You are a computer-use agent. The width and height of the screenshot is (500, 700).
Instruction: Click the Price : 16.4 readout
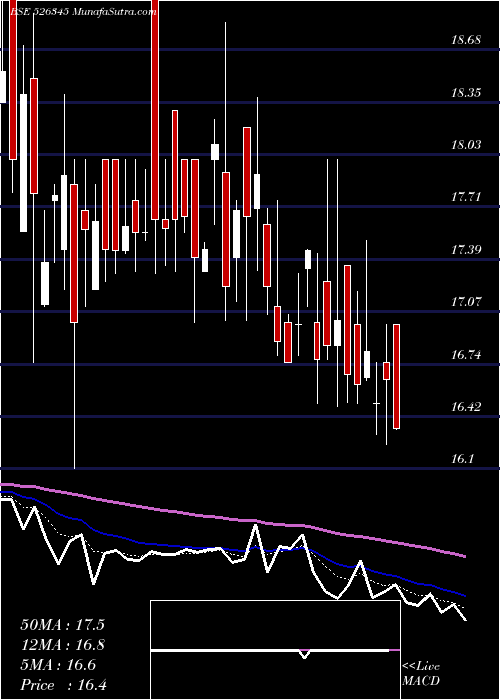63,685
